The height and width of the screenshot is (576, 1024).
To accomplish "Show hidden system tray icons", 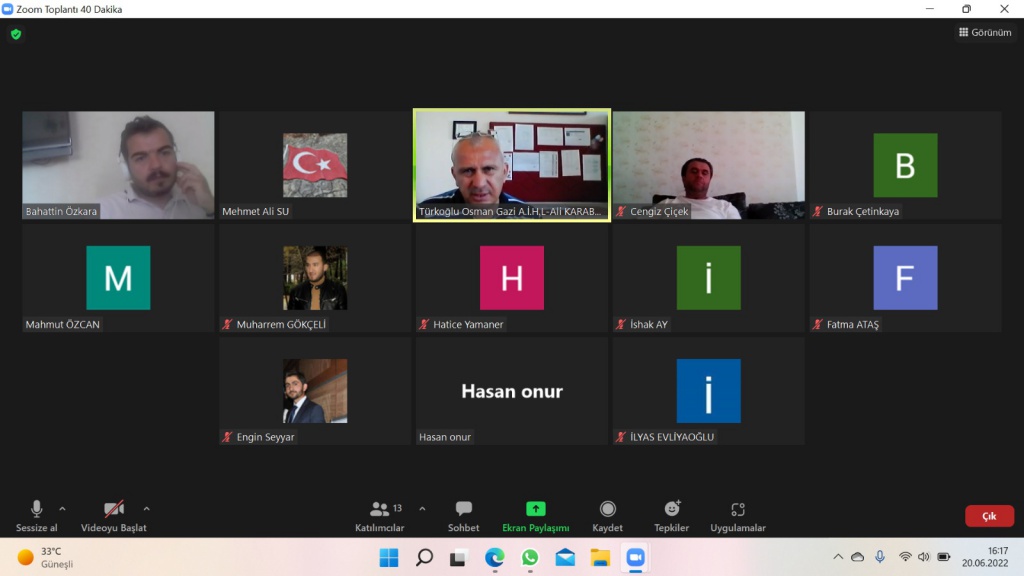I will [838, 557].
